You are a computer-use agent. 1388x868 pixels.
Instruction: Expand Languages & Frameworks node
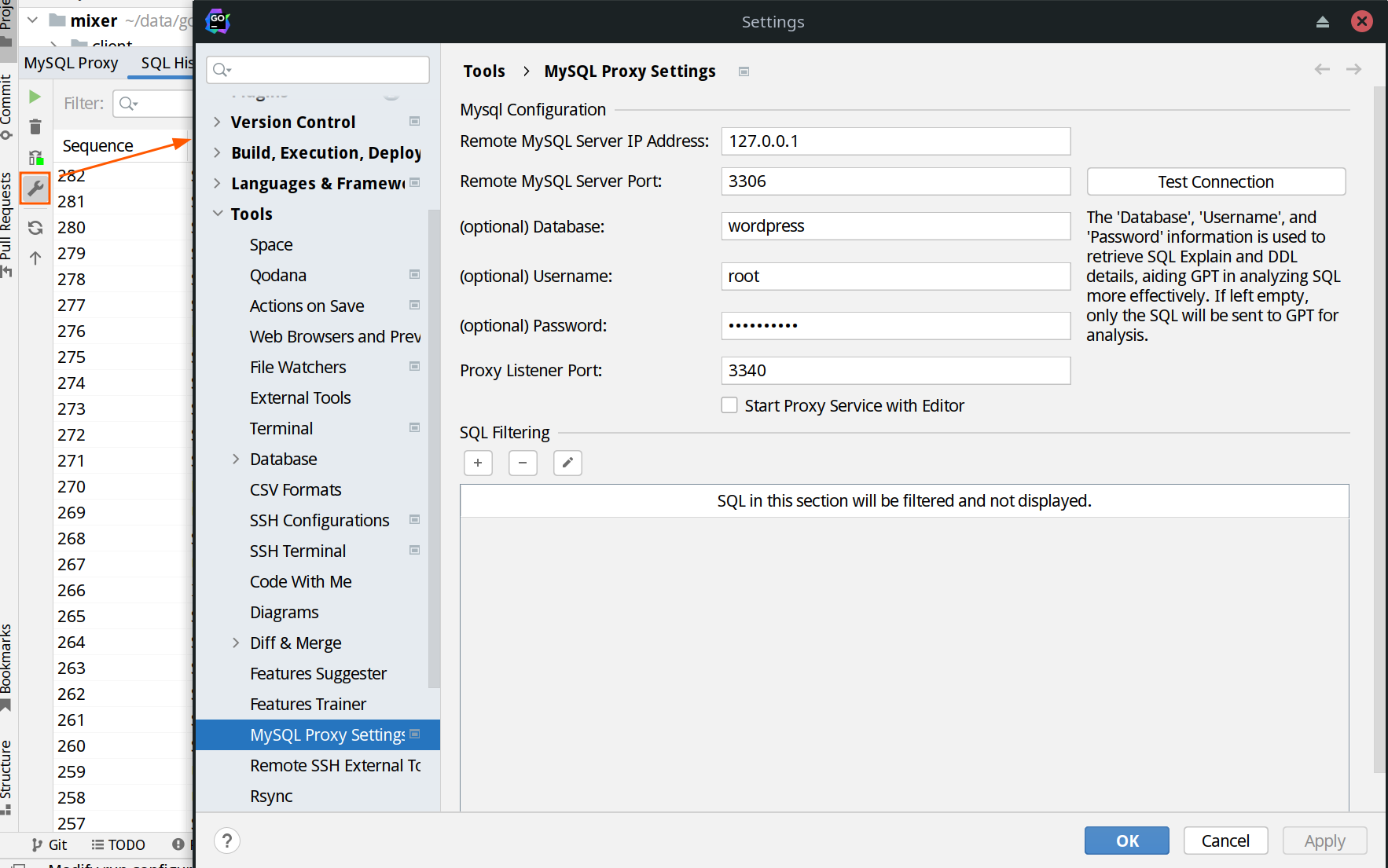tap(217, 183)
